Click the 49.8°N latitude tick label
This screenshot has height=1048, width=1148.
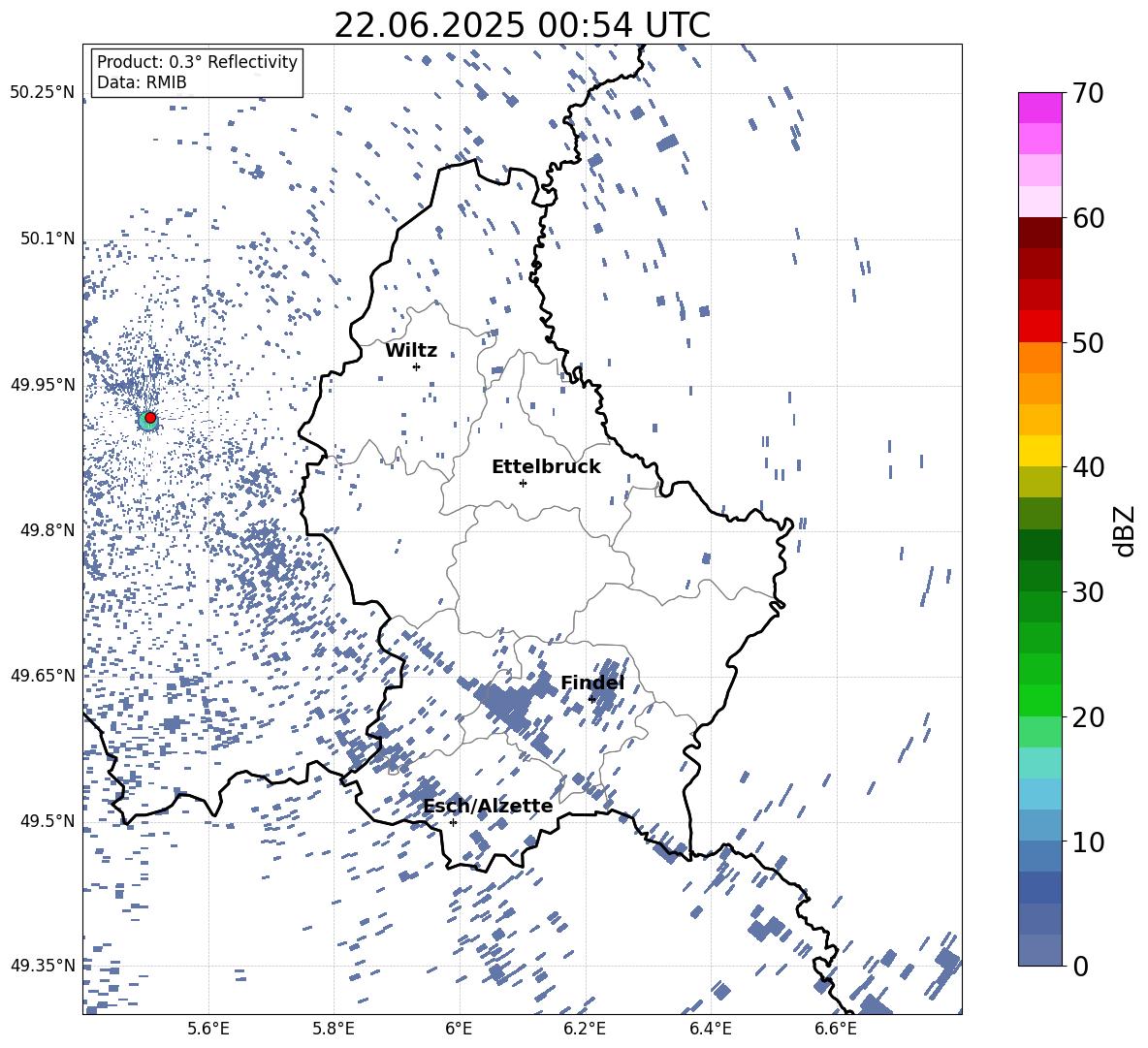[47, 530]
